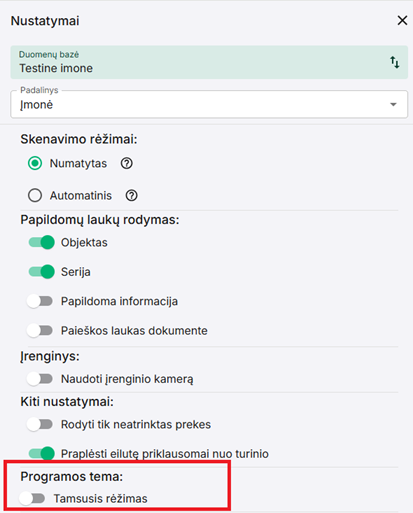Click the help icon next to Numatytas
413x513 pixels.
coord(127,164)
